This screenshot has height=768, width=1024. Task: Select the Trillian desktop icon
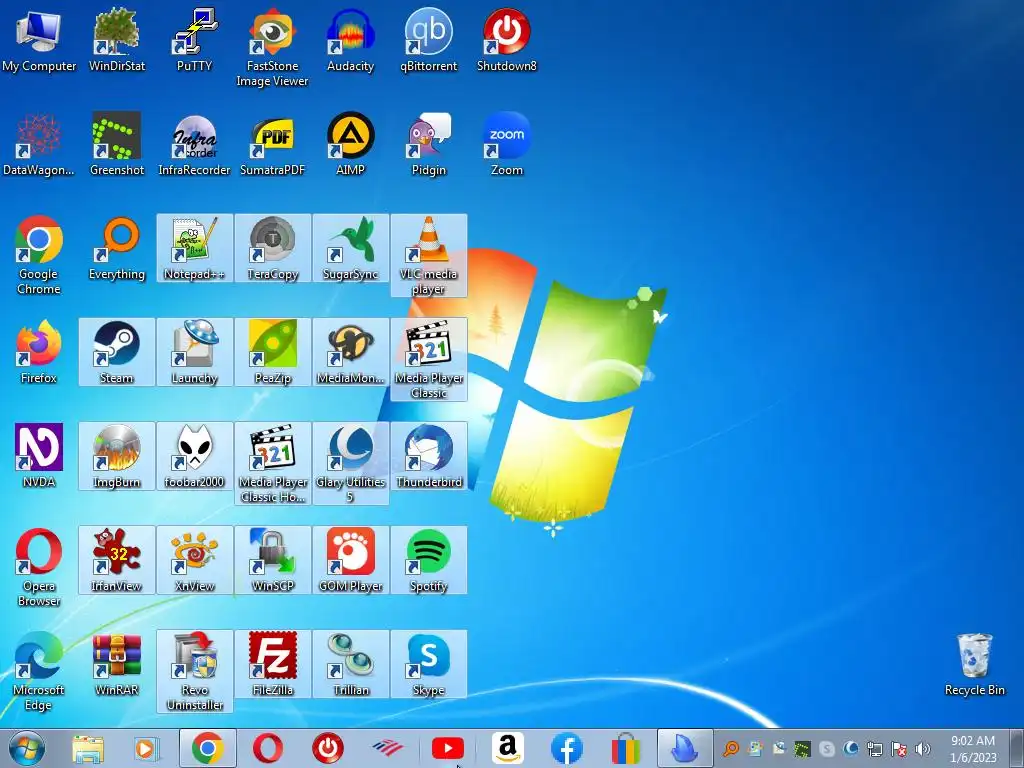coord(351,664)
